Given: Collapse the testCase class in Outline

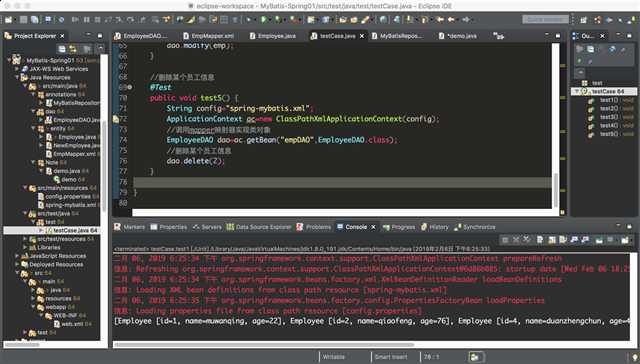Looking at the screenshot, I should click(x=577, y=91).
